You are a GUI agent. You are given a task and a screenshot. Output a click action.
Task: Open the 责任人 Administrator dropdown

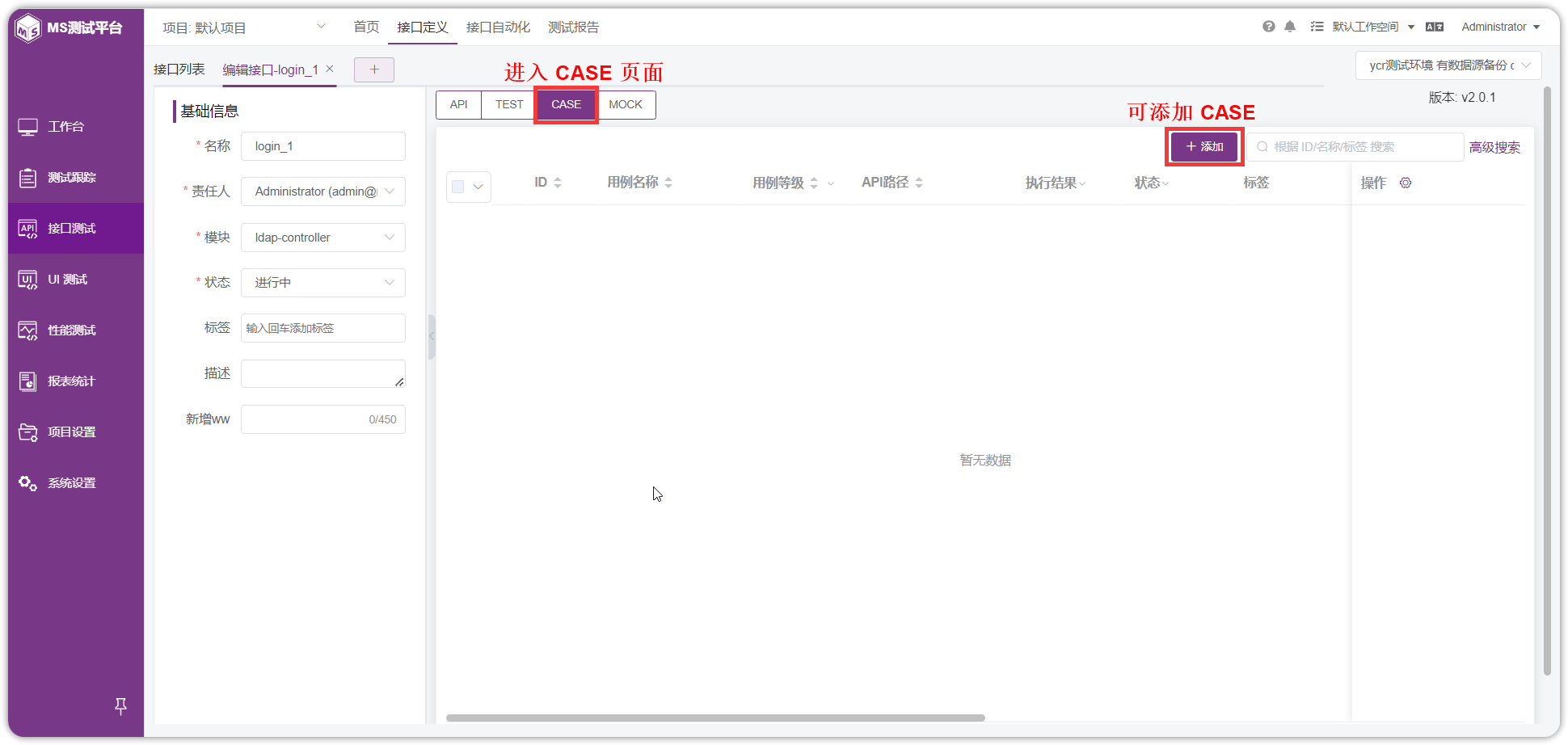point(323,192)
